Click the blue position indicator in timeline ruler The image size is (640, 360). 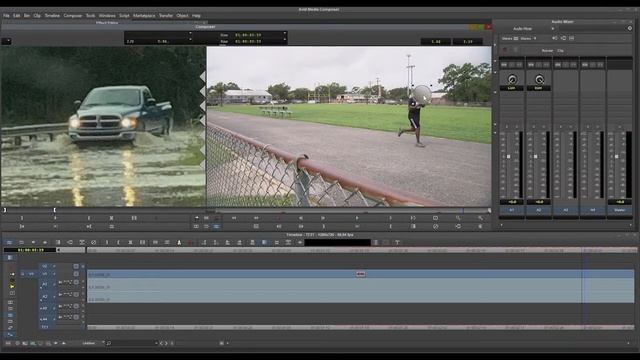pos(586,250)
